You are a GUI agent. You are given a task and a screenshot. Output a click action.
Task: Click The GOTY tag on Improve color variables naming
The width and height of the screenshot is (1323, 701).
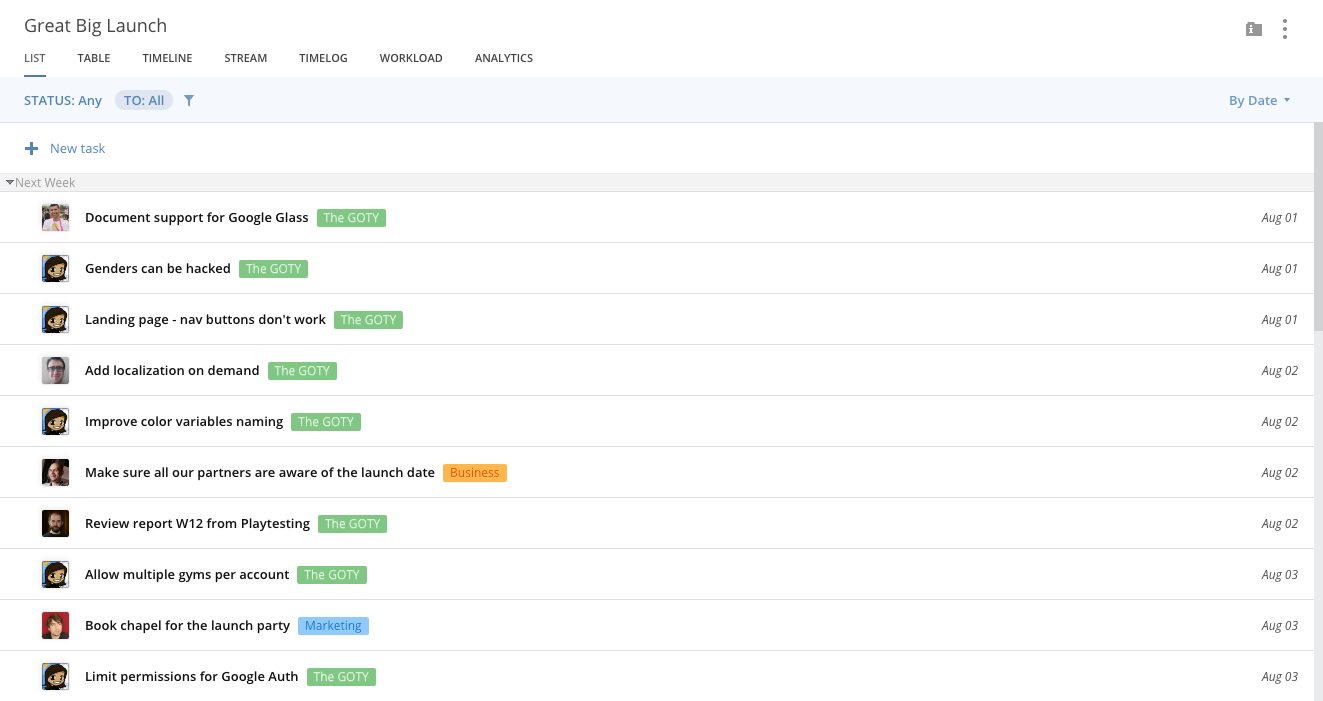[x=326, y=421]
